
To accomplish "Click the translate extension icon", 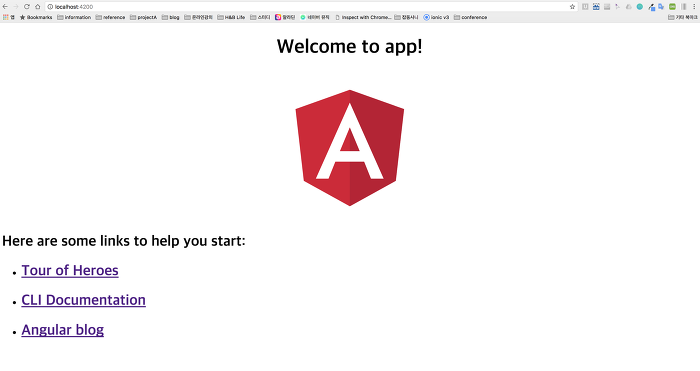I will (x=661, y=7).
